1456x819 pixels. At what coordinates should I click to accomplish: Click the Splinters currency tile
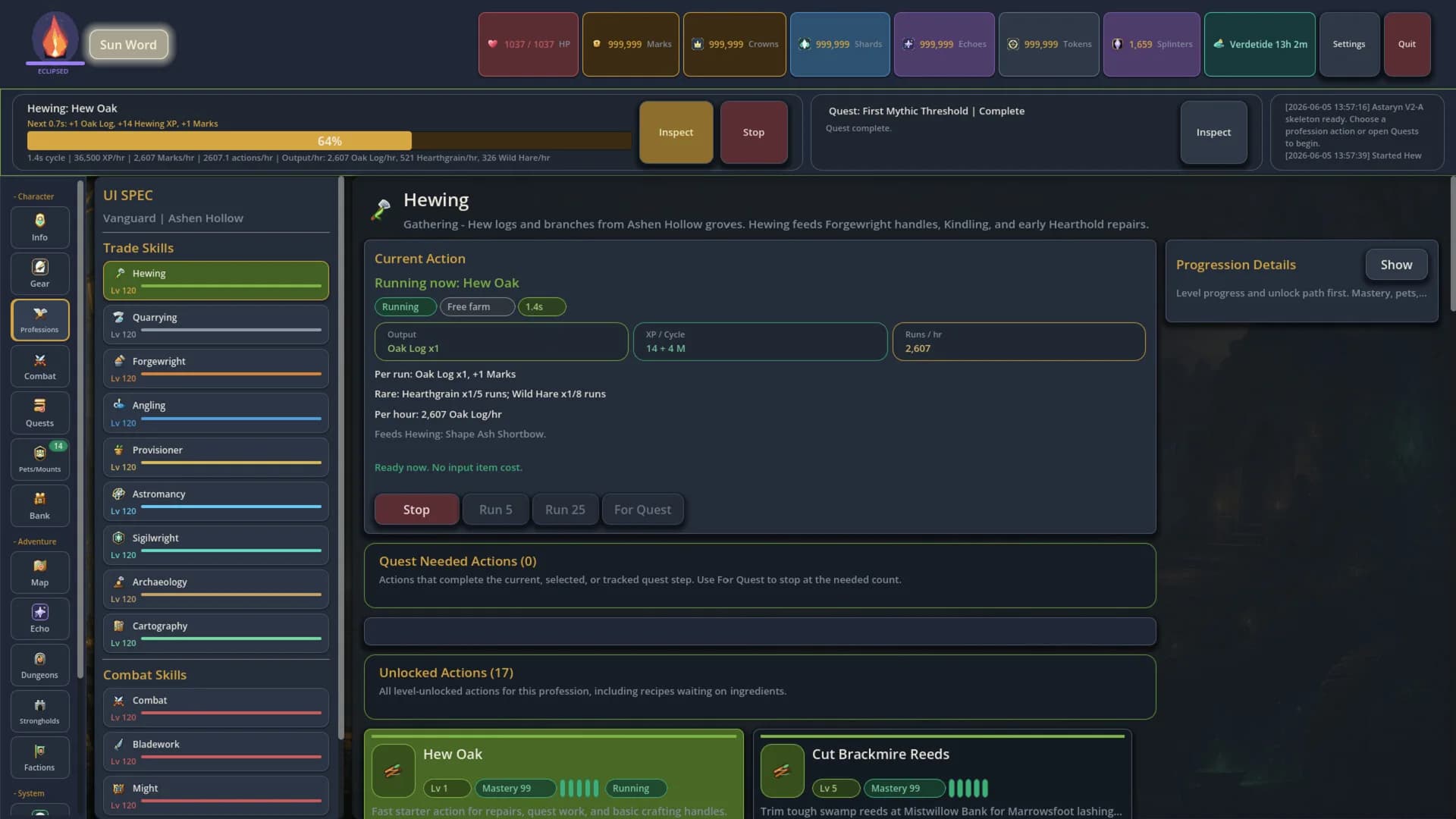coord(1152,44)
